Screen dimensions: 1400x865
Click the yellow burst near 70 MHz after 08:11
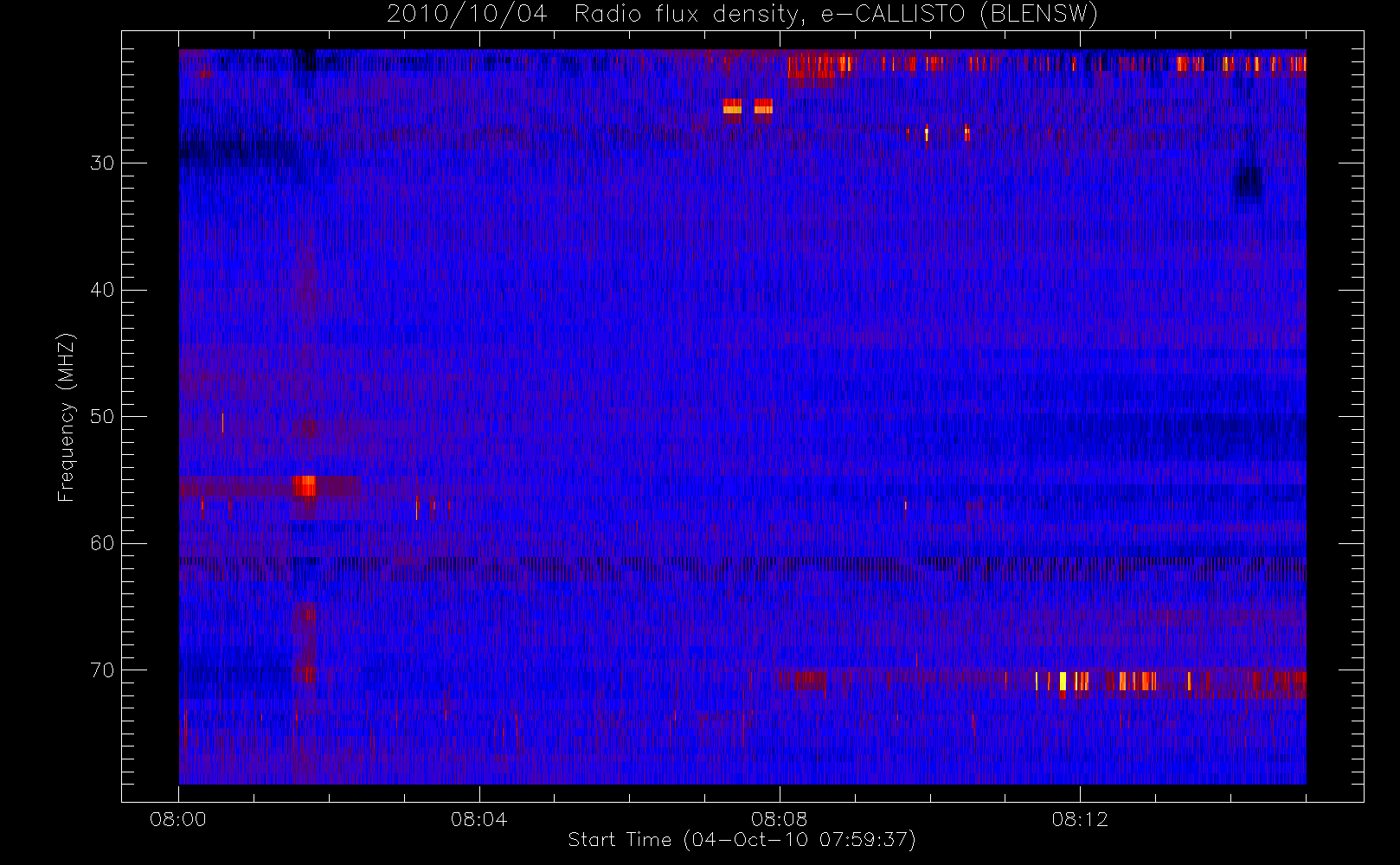click(1063, 681)
